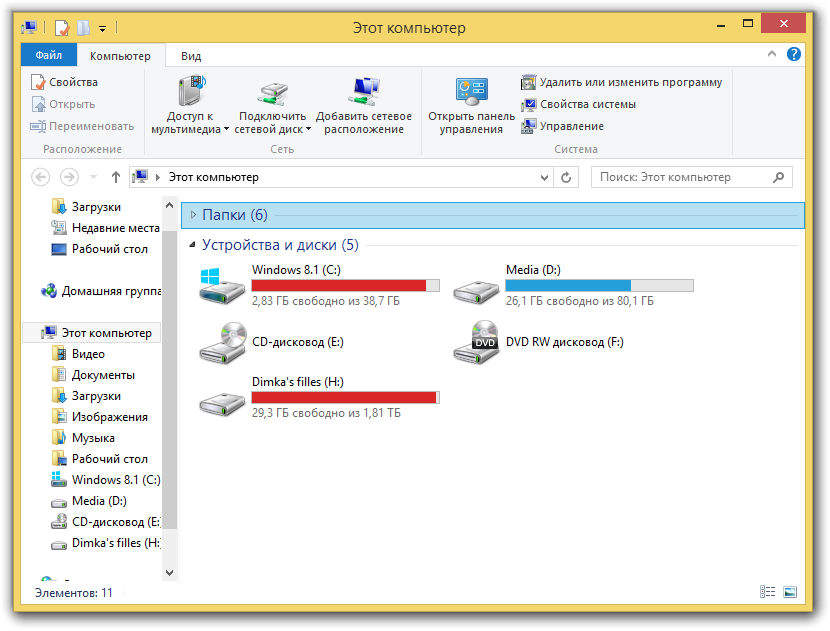Click text 26,1 ГБ свободно из 80,1 ГБ
Screen dimensions: 830x631
pyautogui.click(x=580, y=301)
